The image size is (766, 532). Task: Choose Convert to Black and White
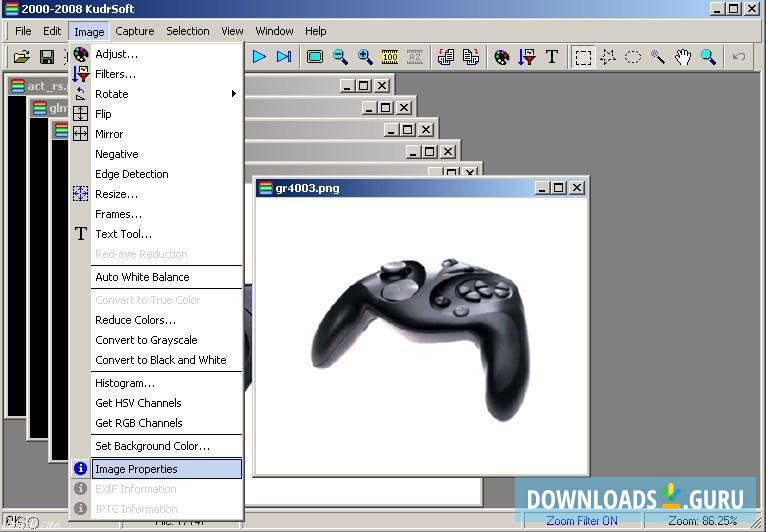[x=156, y=360]
